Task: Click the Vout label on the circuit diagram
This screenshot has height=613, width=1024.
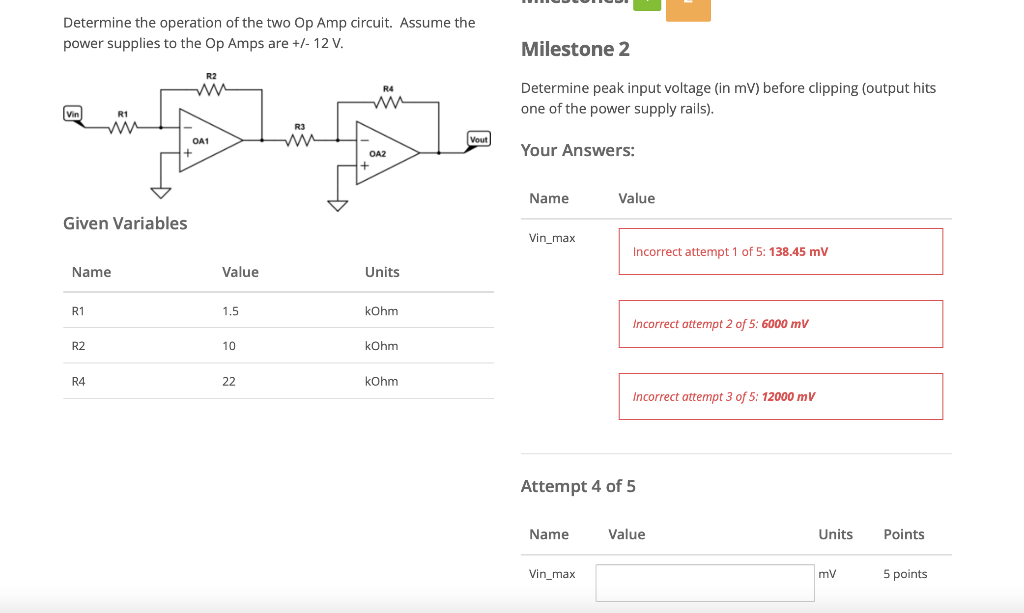Action: pyautogui.click(x=478, y=139)
